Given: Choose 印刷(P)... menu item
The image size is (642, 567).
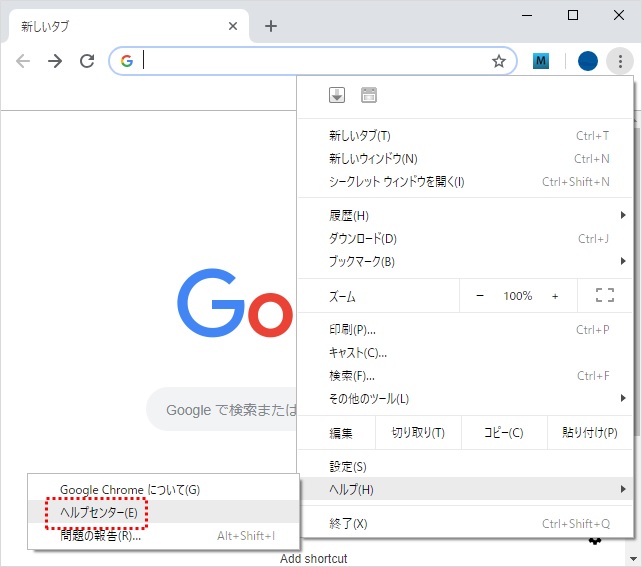Looking at the screenshot, I should click(x=465, y=330).
